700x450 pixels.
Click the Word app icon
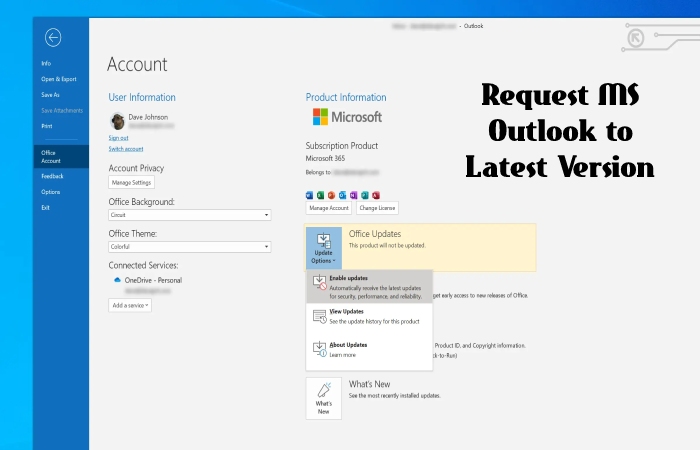(309, 195)
